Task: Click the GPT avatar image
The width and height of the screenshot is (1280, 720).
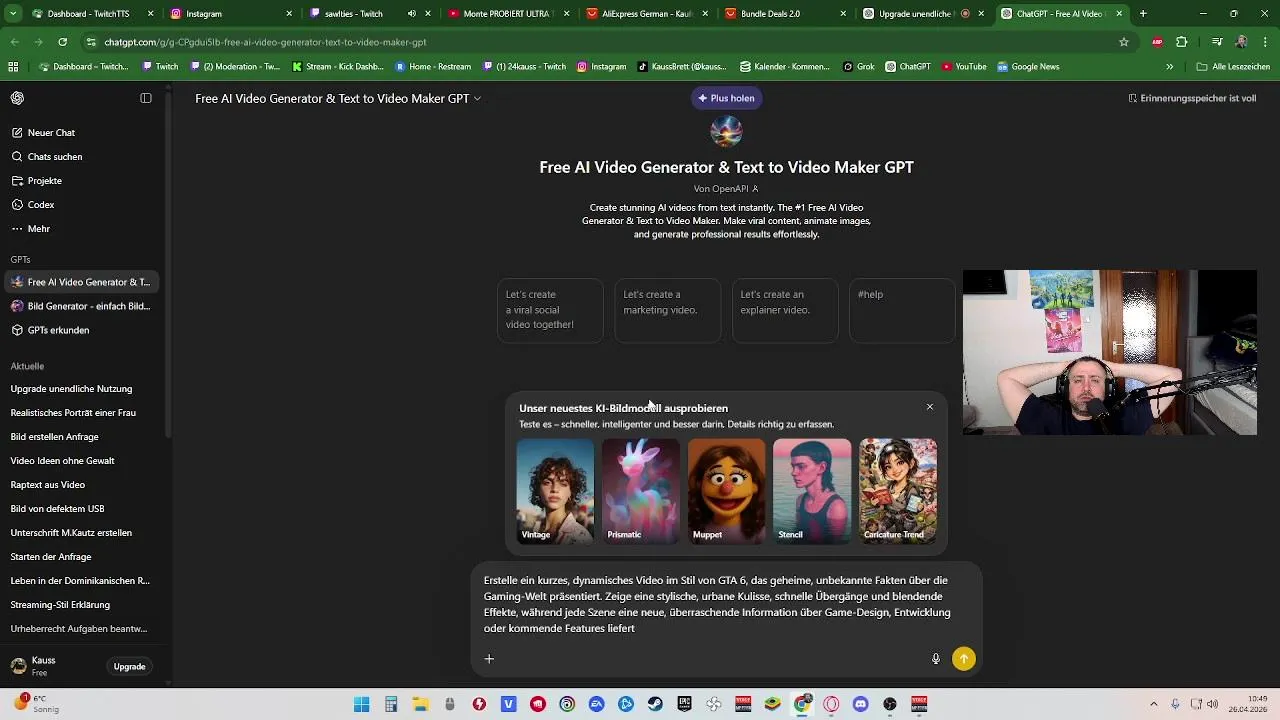Action: [726, 132]
